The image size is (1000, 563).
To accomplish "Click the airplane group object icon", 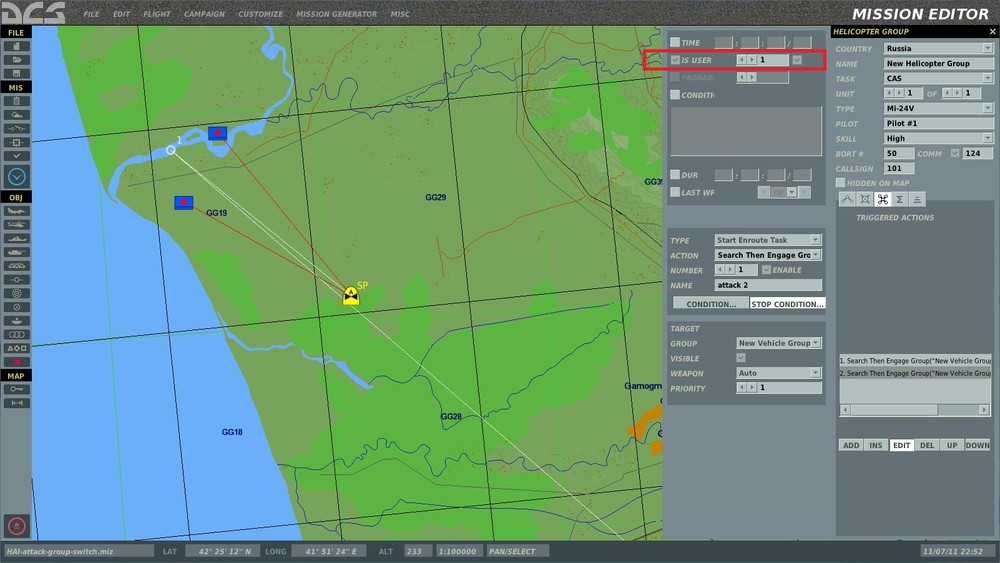I will tap(17, 211).
